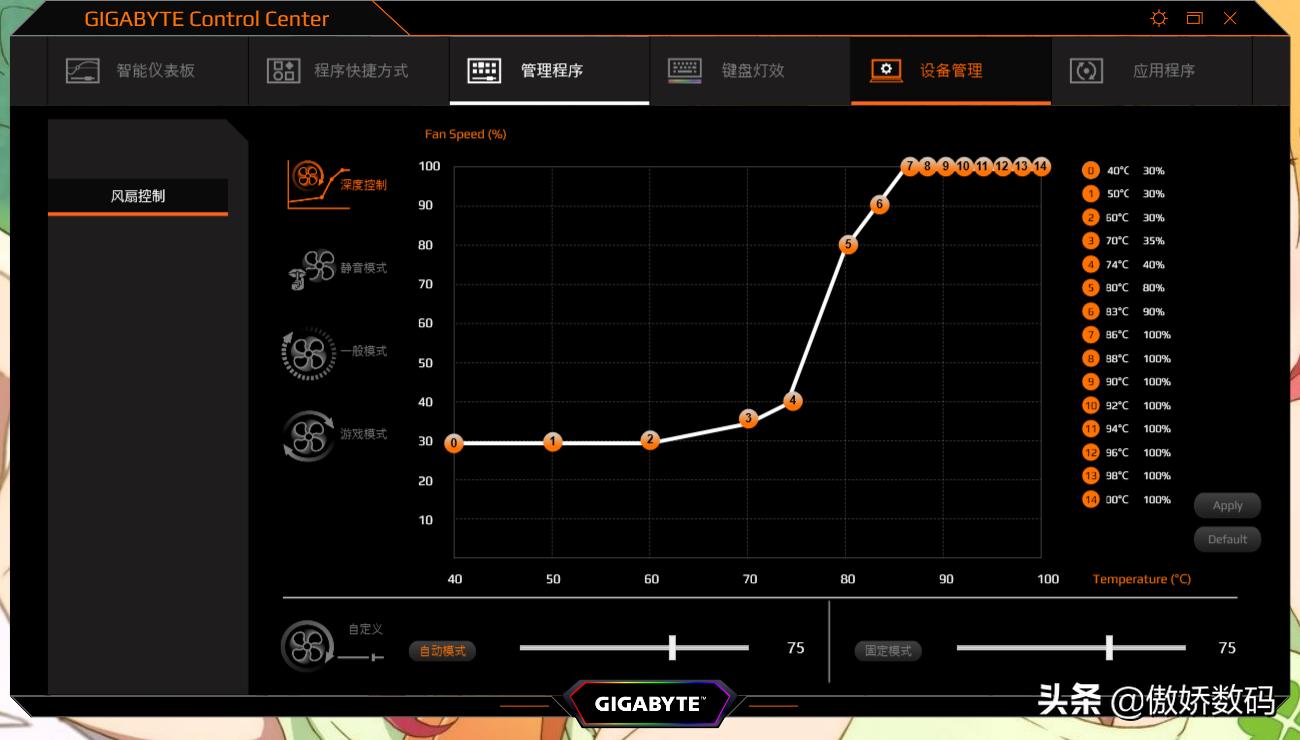Enable 自动模式 auto mode

[442, 651]
